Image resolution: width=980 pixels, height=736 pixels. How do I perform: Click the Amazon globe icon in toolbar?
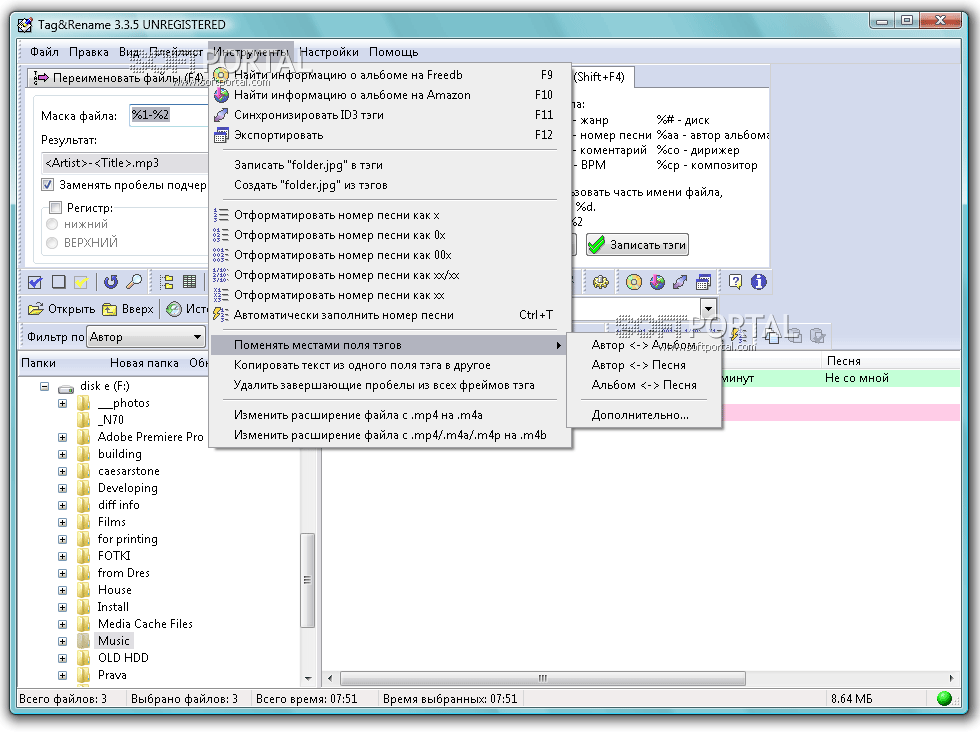657,282
